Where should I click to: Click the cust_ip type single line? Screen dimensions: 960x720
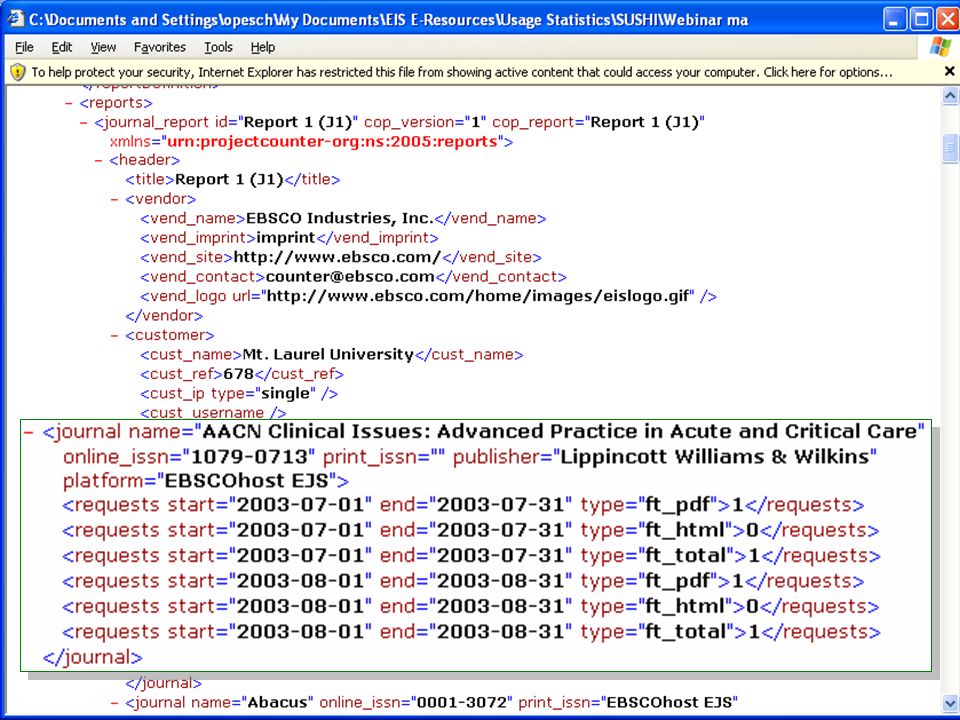239,394
